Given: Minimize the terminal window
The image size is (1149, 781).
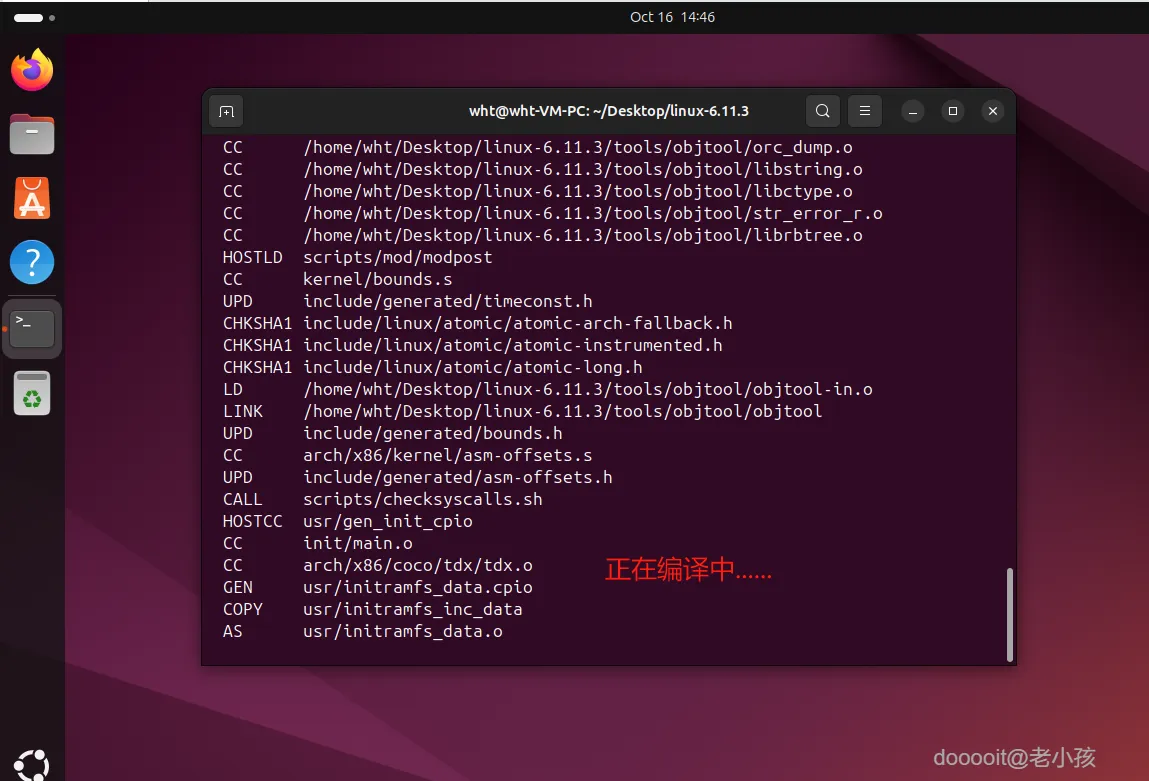Looking at the screenshot, I should click(x=912, y=111).
